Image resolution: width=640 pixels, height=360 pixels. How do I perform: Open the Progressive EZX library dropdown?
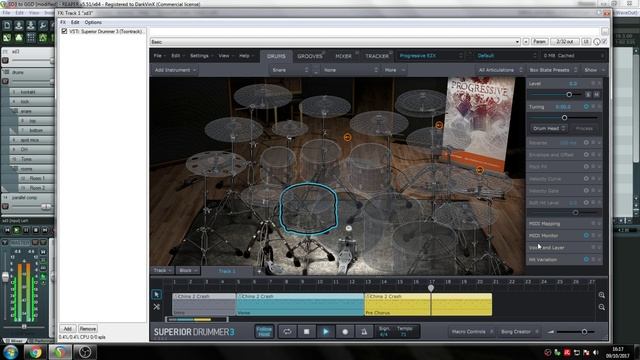click(431, 56)
